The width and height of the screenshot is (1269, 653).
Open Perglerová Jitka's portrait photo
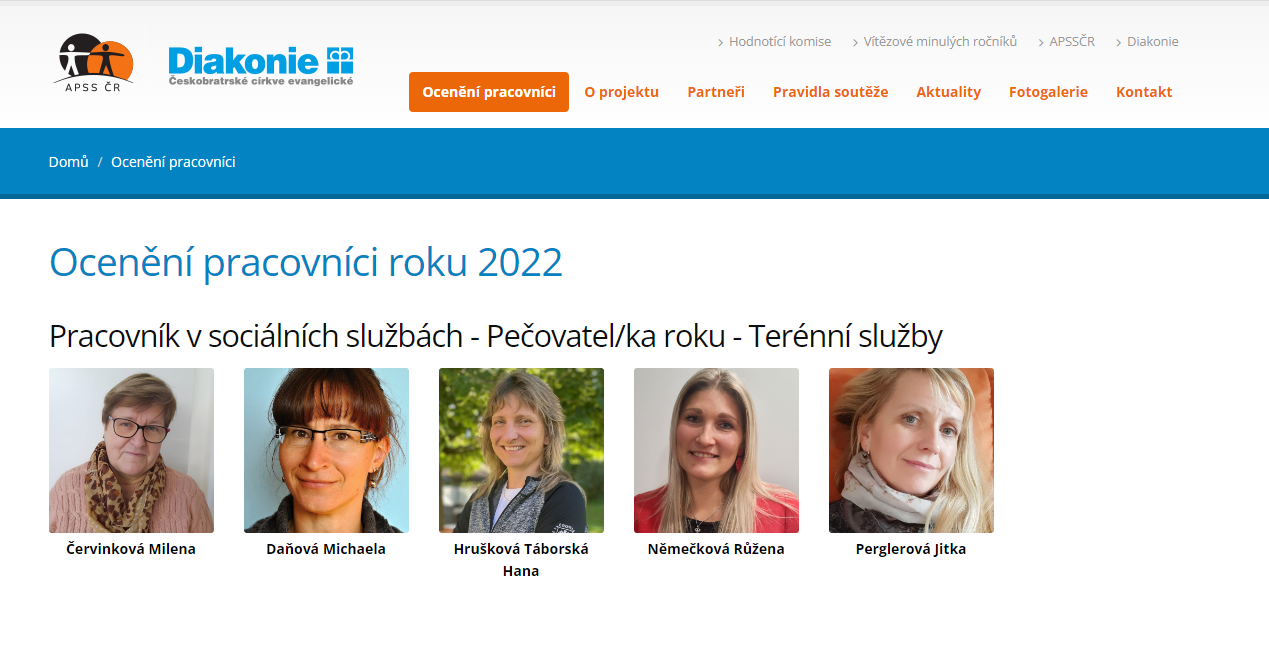pos(911,450)
